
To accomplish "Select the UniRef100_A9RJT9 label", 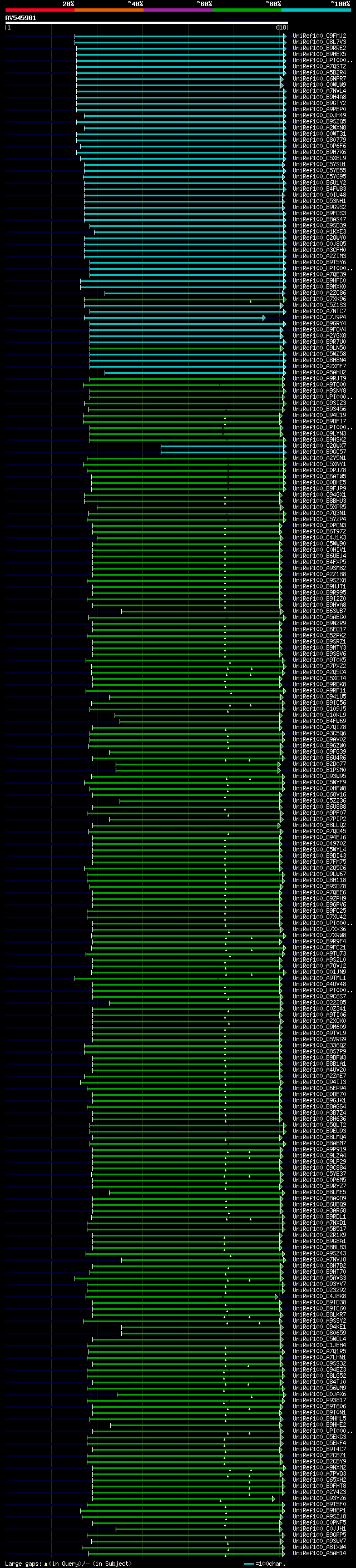I will pos(319,379).
